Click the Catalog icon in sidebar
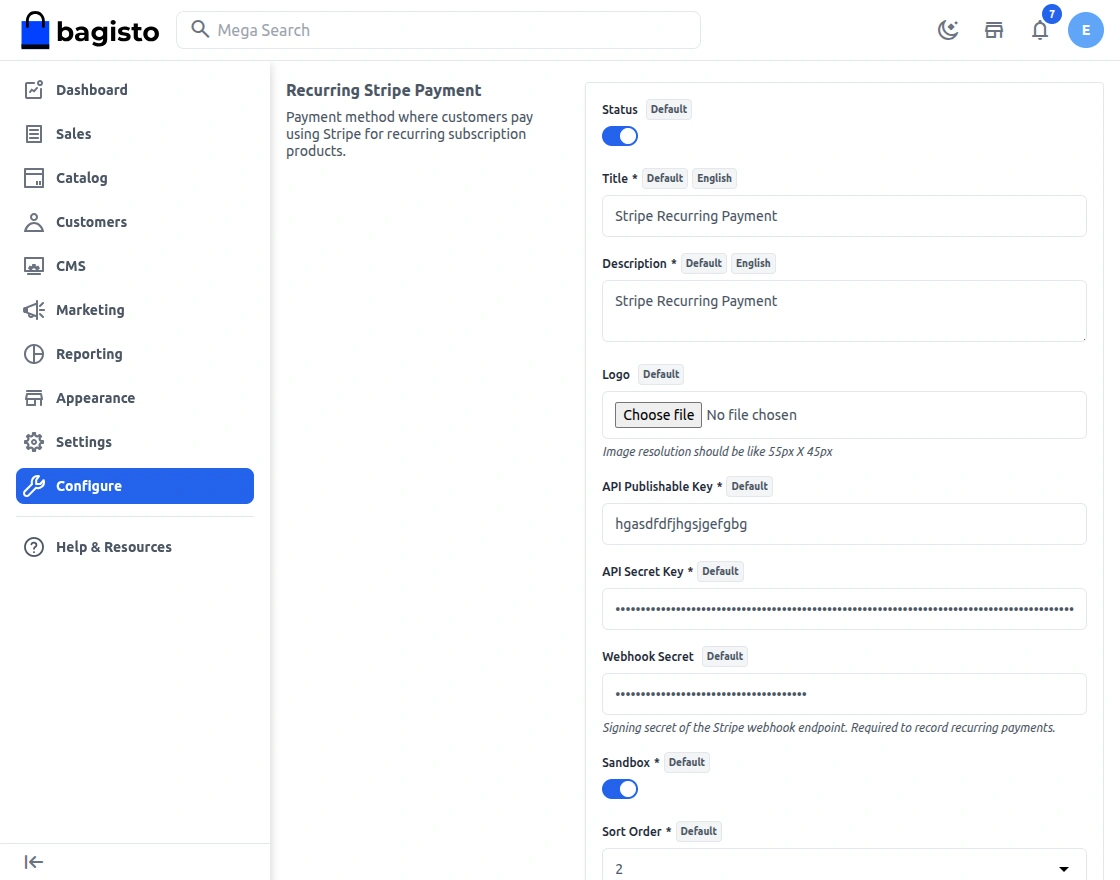Screen dimensions: 1120x880 click(34, 178)
